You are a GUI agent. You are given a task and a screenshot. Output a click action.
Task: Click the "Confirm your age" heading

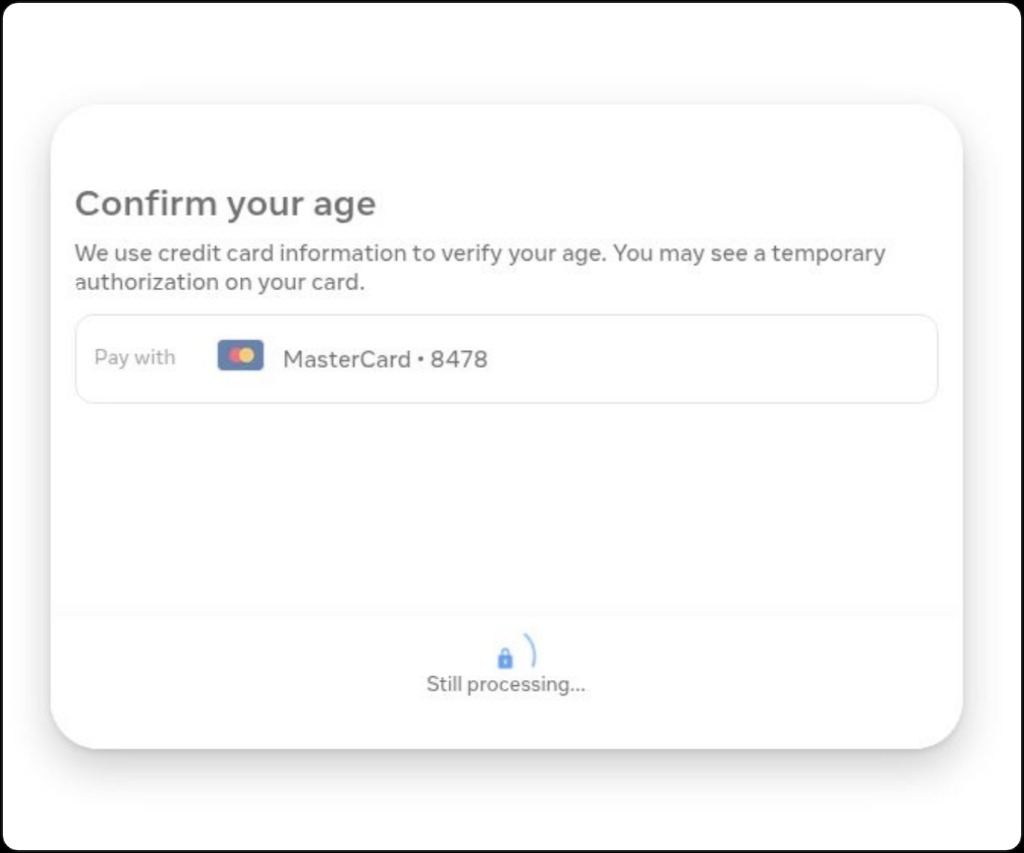[225, 204]
